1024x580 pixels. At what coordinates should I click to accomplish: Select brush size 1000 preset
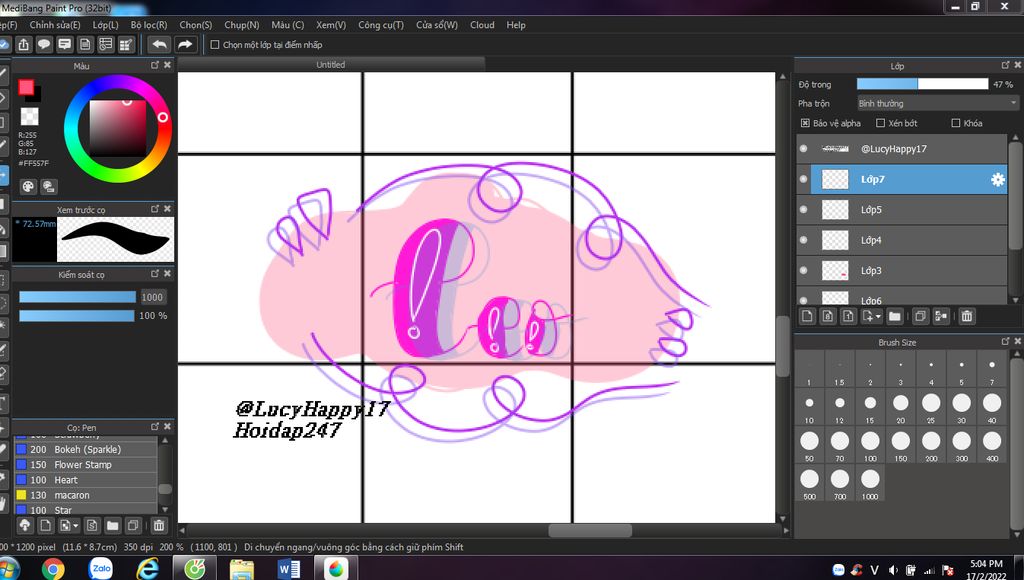pyautogui.click(x=870, y=484)
